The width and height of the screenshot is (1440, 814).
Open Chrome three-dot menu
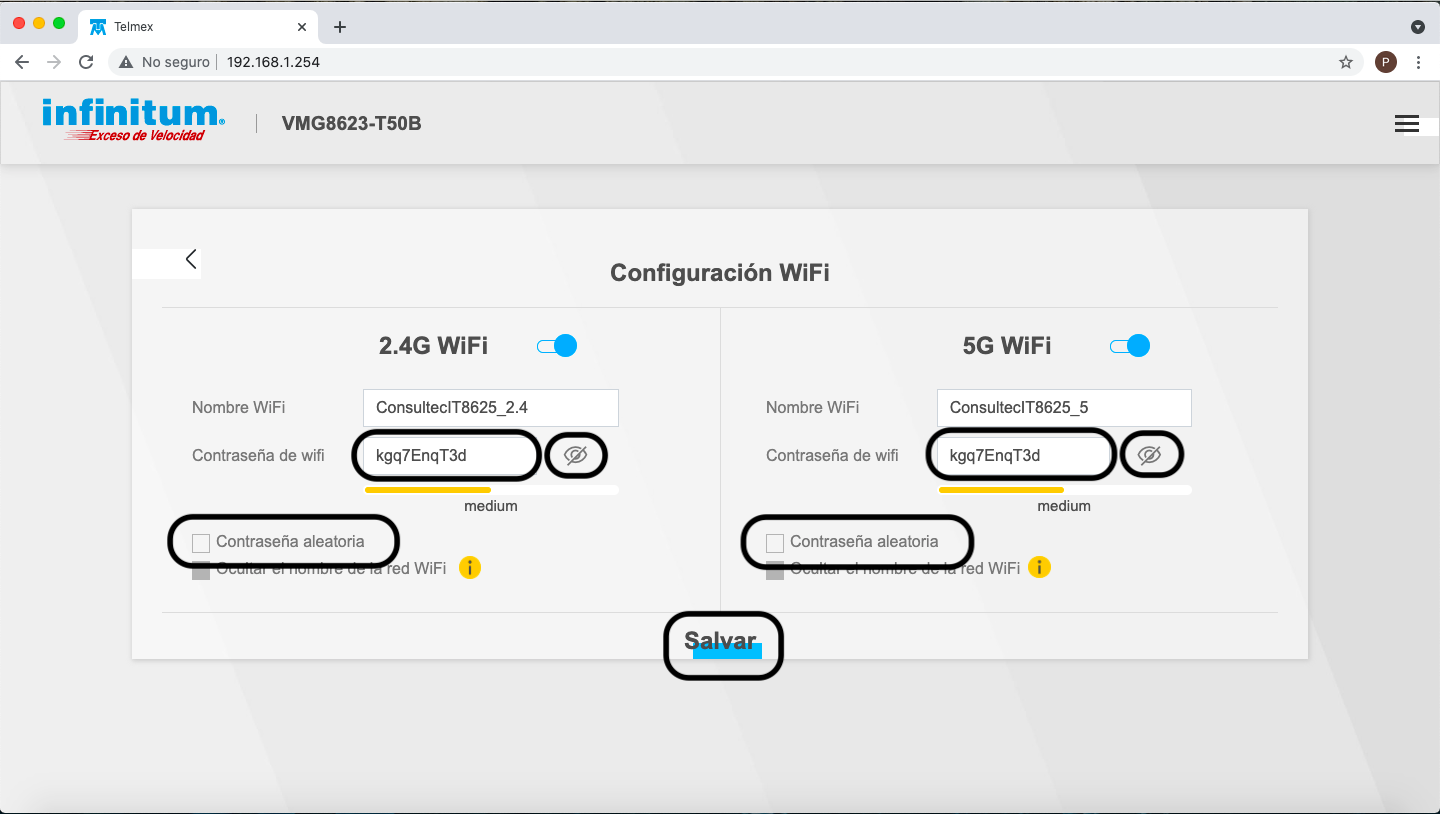tap(1418, 62)
